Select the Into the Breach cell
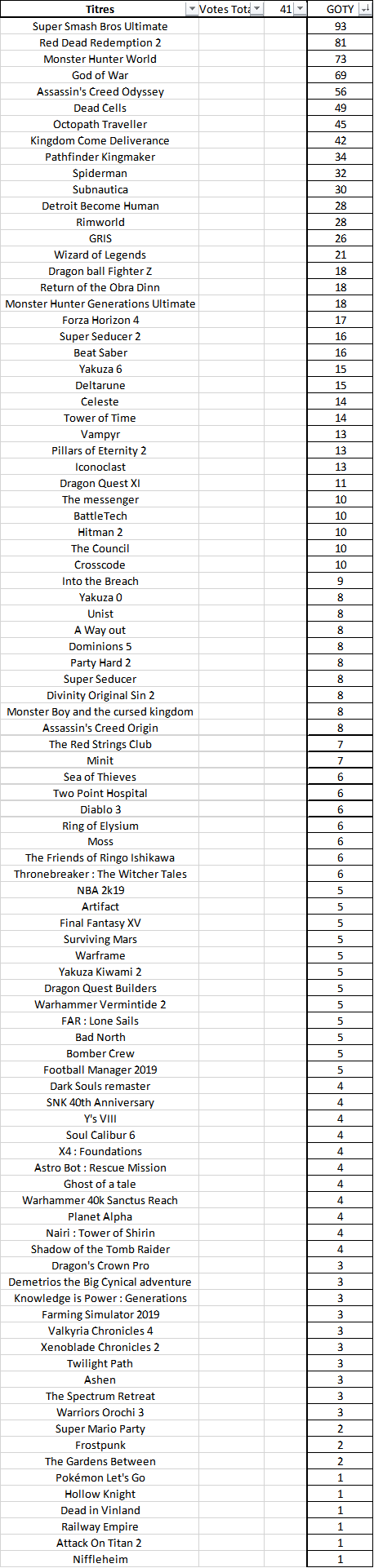The image size is (374, 1568). 100,581
